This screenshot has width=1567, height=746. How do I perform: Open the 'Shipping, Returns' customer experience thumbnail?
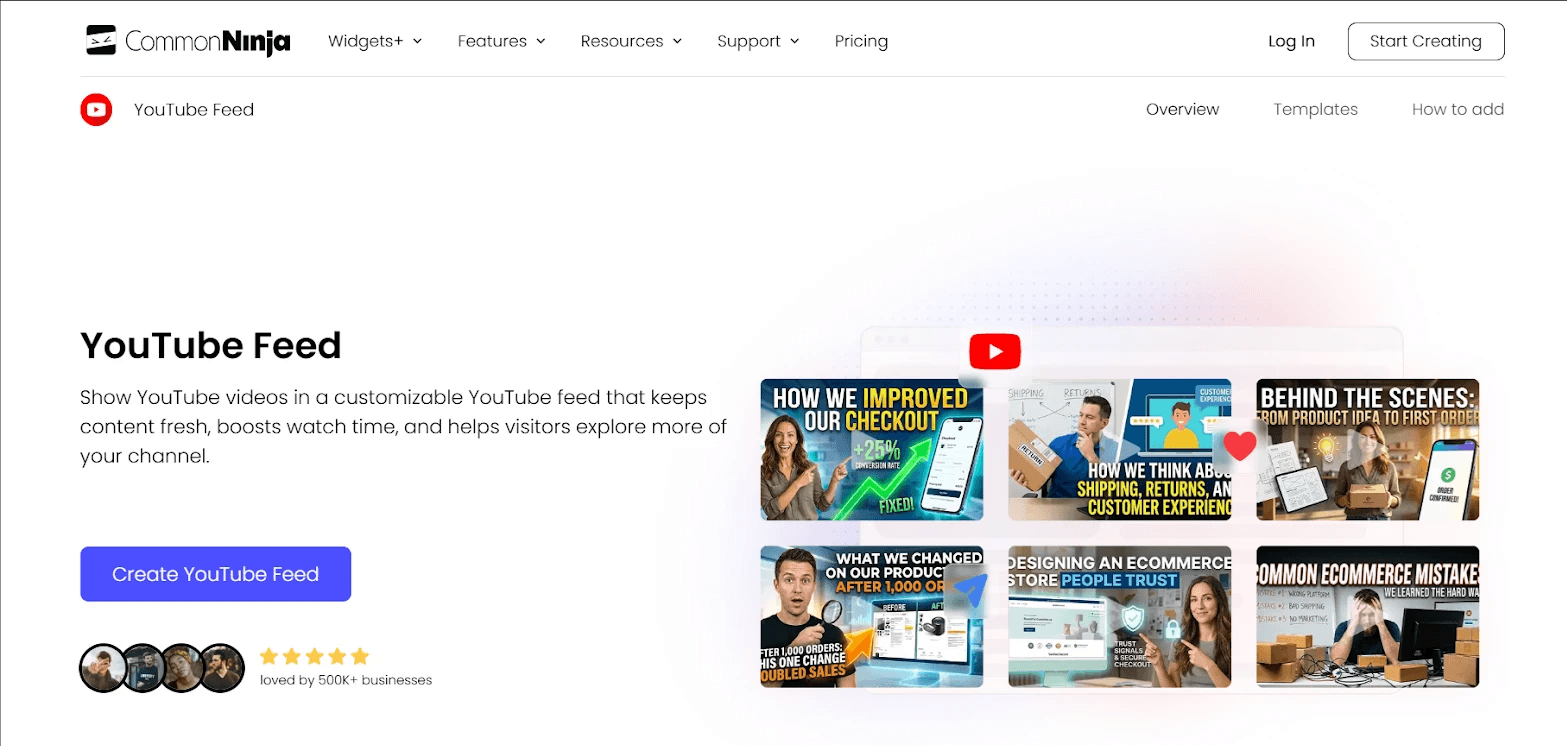[x=1119, y=449]
